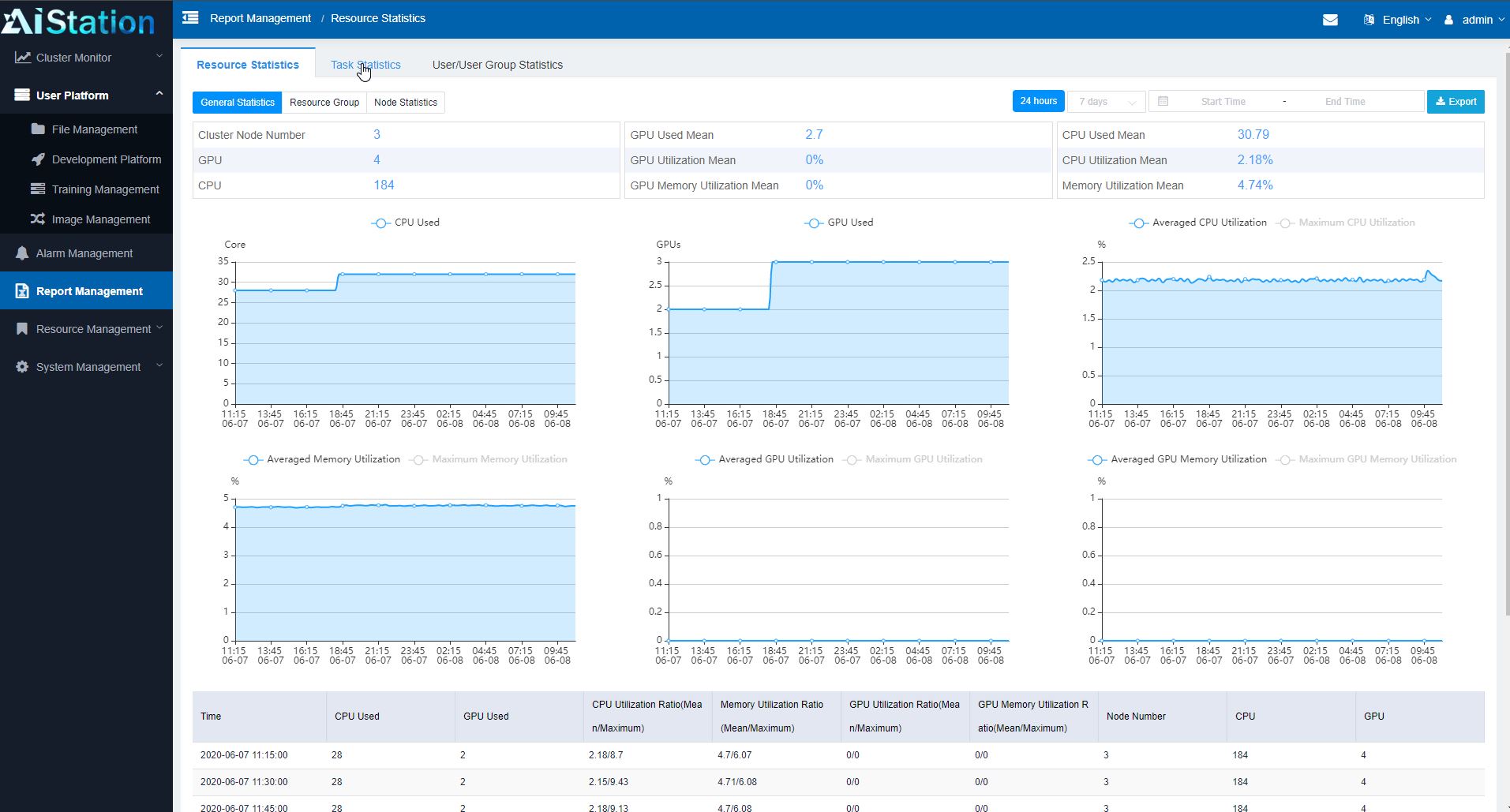Select the 24 hours range button
Screen dimensions: 1510x812
1038,101
